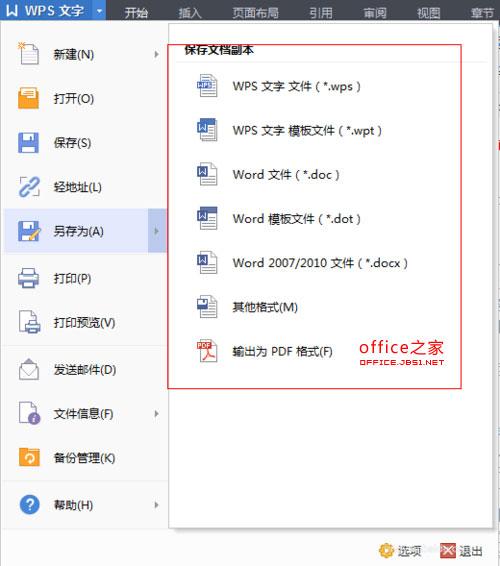Click the Save floppy disk icon

click(x=28, y=143)
